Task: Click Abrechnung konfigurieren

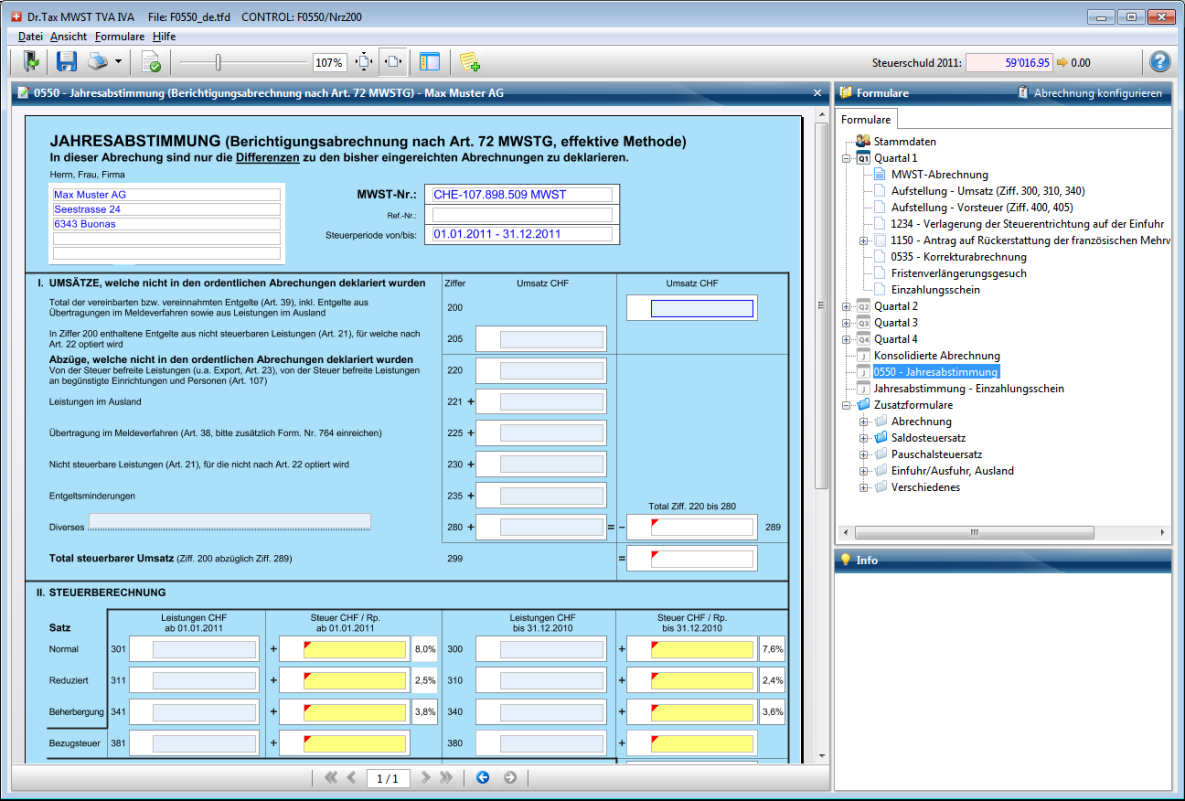Action: (1090, 93)
